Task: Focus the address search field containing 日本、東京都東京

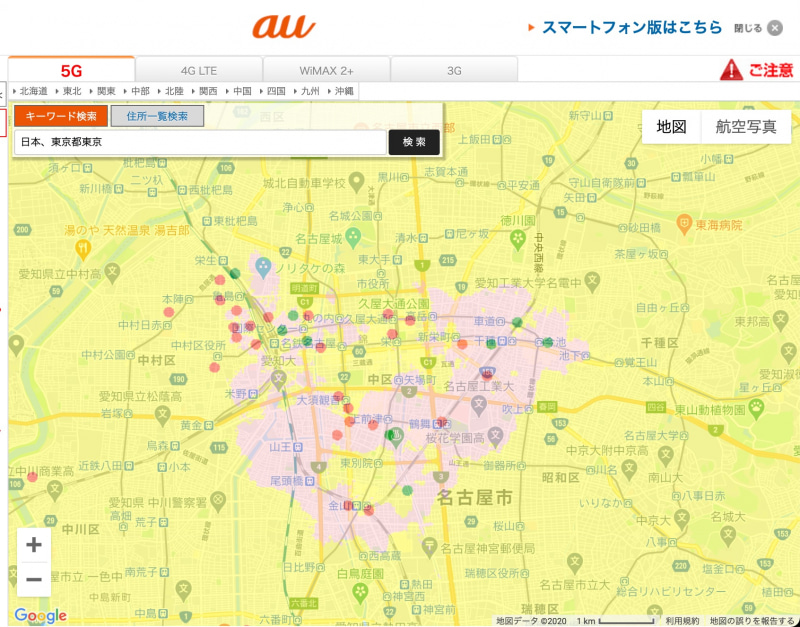Action: point(200,142)
